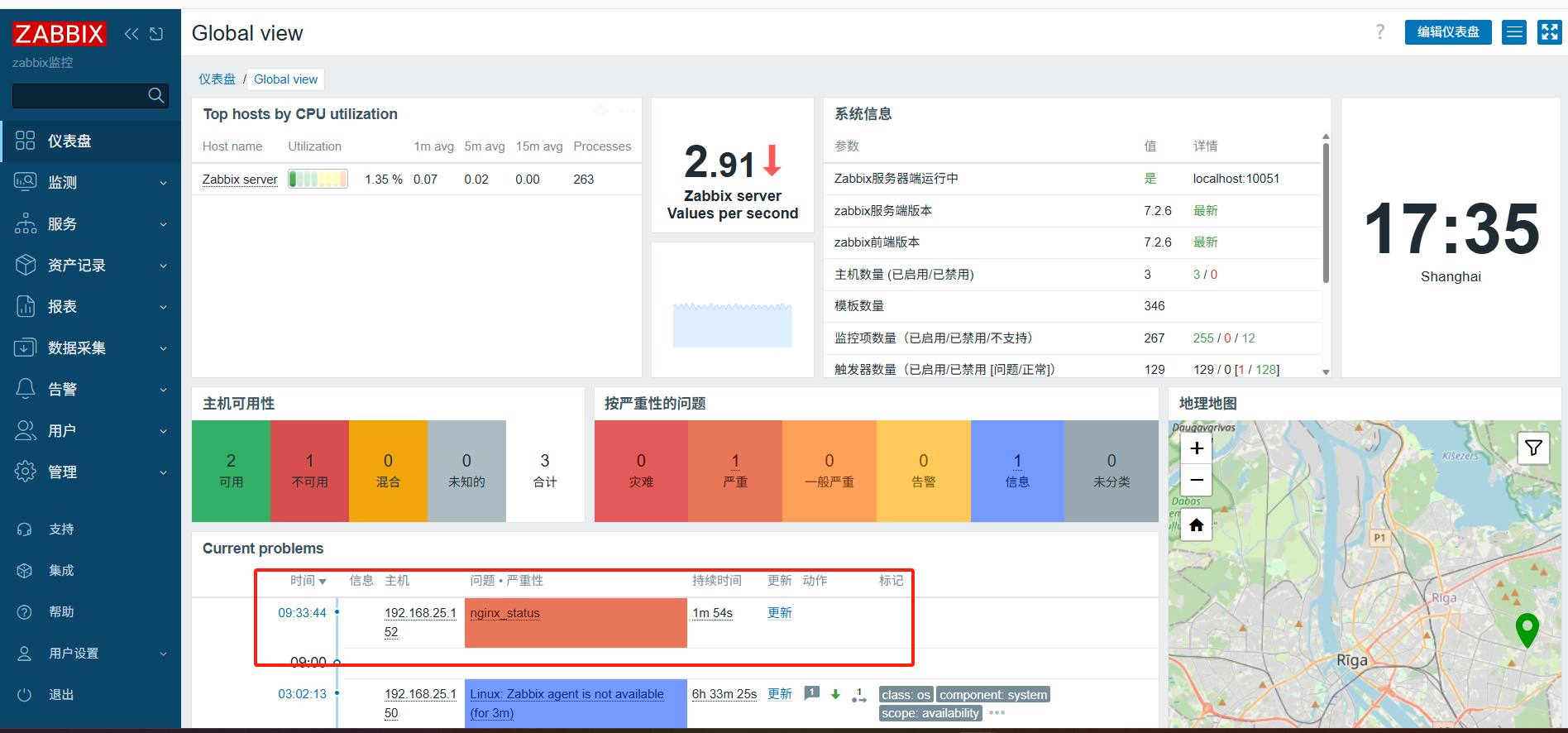Open the dashboard actions hamburger menu
Screen dimensions: 1568x733
[1514, 32]
